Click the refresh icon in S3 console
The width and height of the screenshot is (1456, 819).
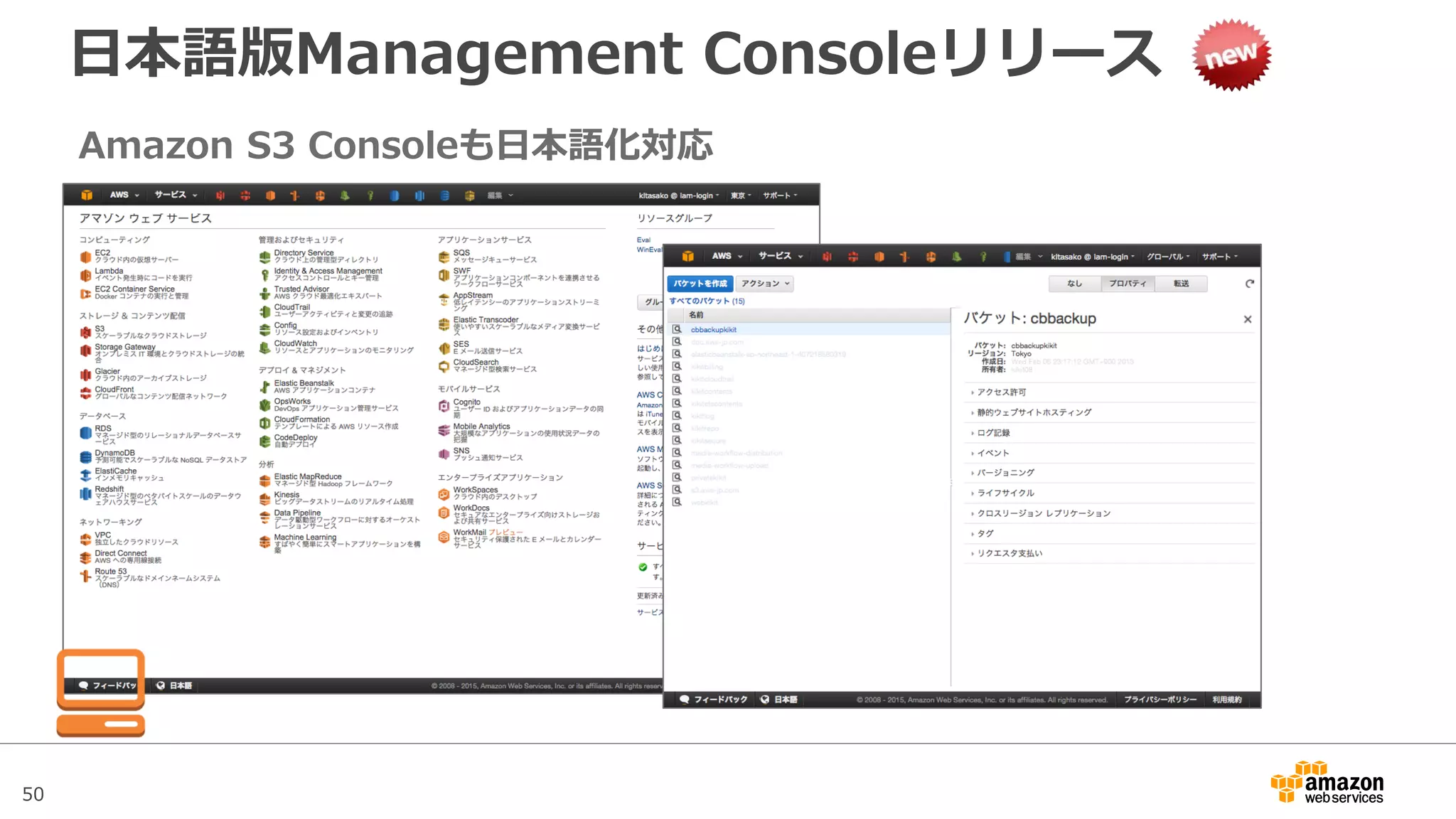coord(1249,284)
